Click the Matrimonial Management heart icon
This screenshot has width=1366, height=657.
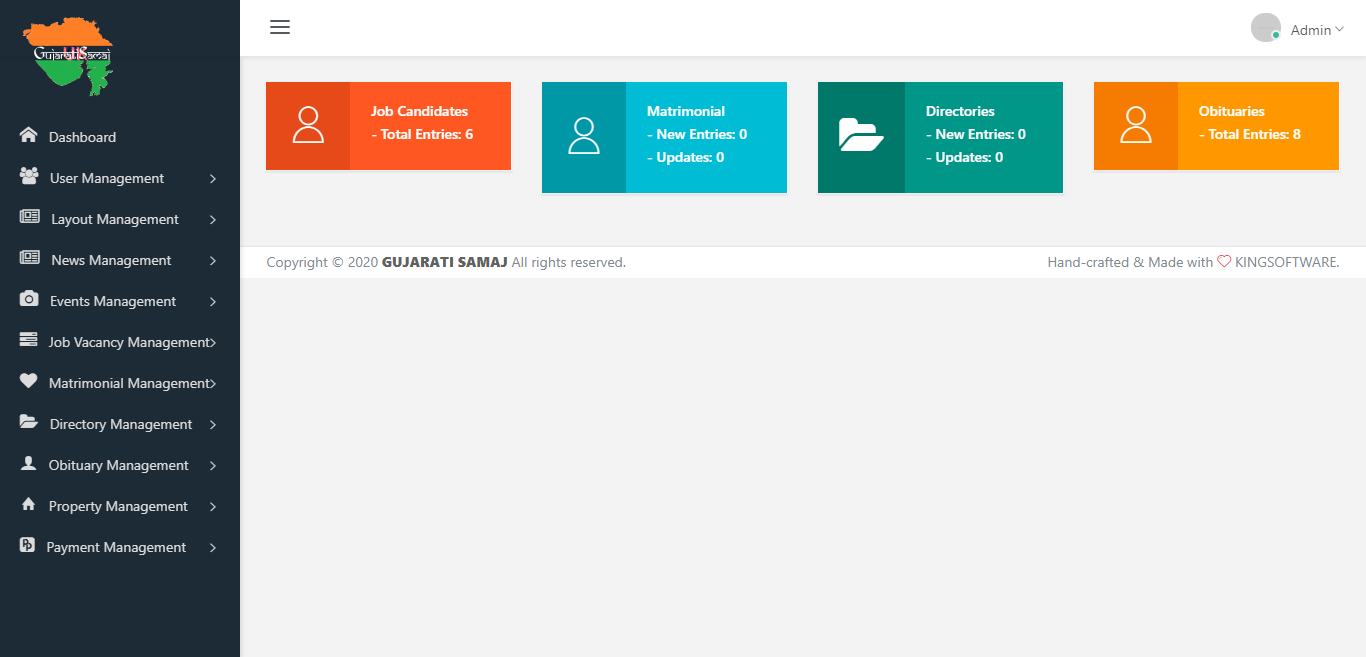(28, 382)
